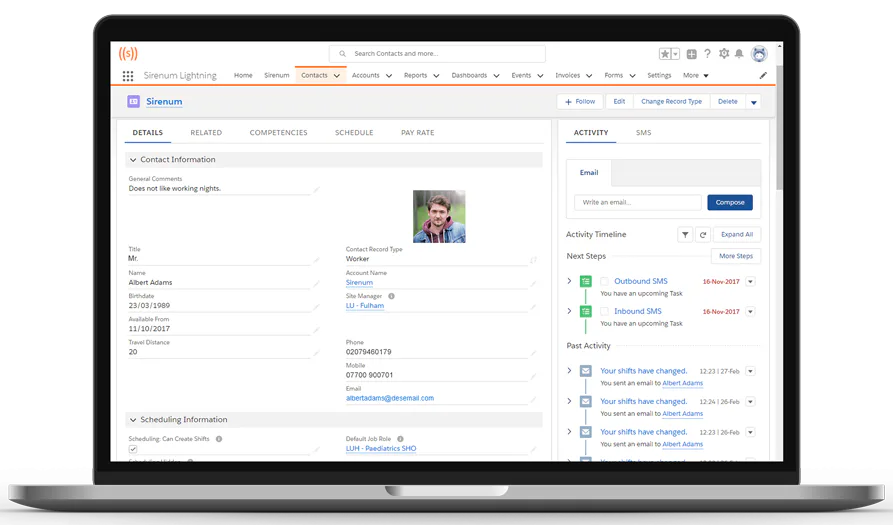The width and height of the screenshot is (893, 525).
Task: Click the page vertical scrollbar
Action: click(779, 126)
